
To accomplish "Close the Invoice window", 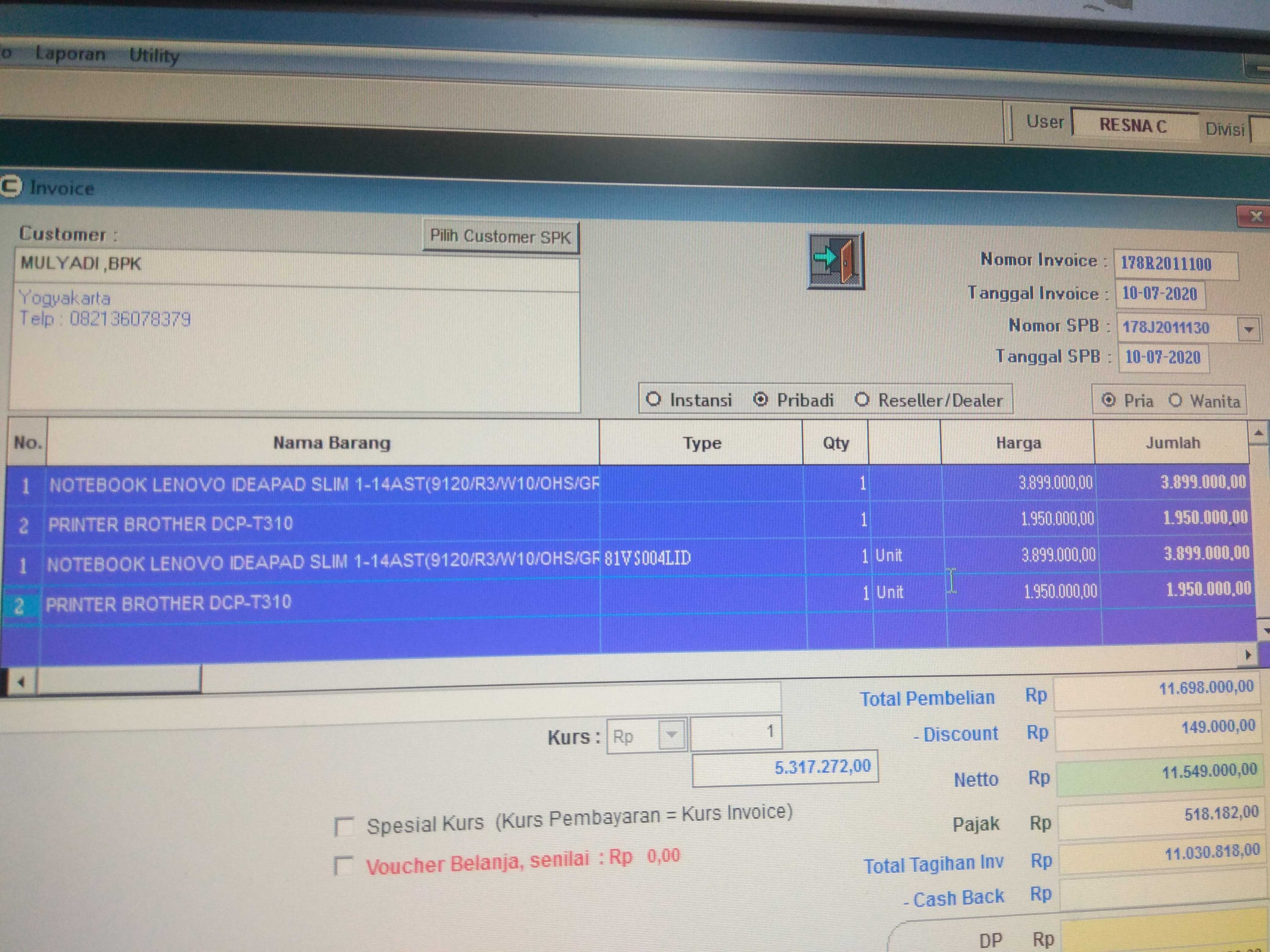I will pyautogui.click(x=1256, y=216).
